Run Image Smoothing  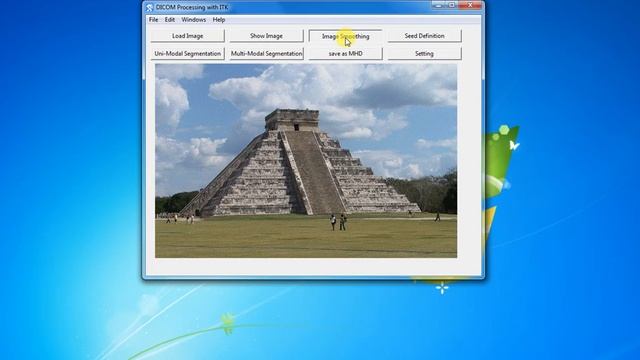click(345, 36)
